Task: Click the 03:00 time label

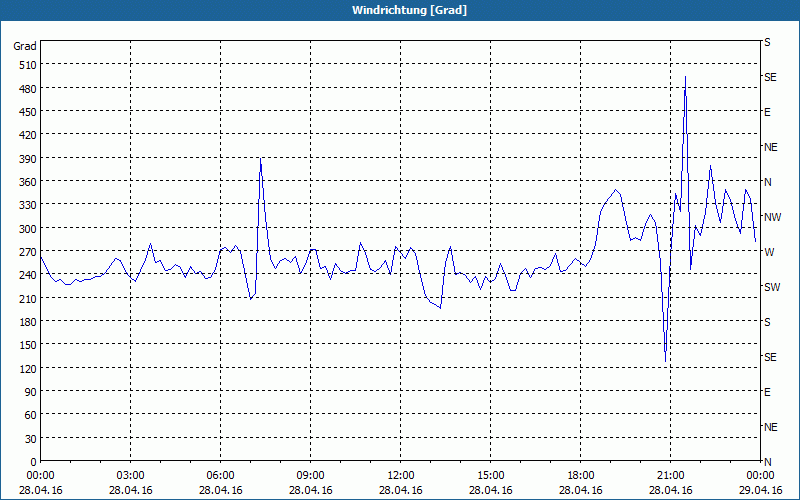Action: pyautogui.click(x=131, y=476)
